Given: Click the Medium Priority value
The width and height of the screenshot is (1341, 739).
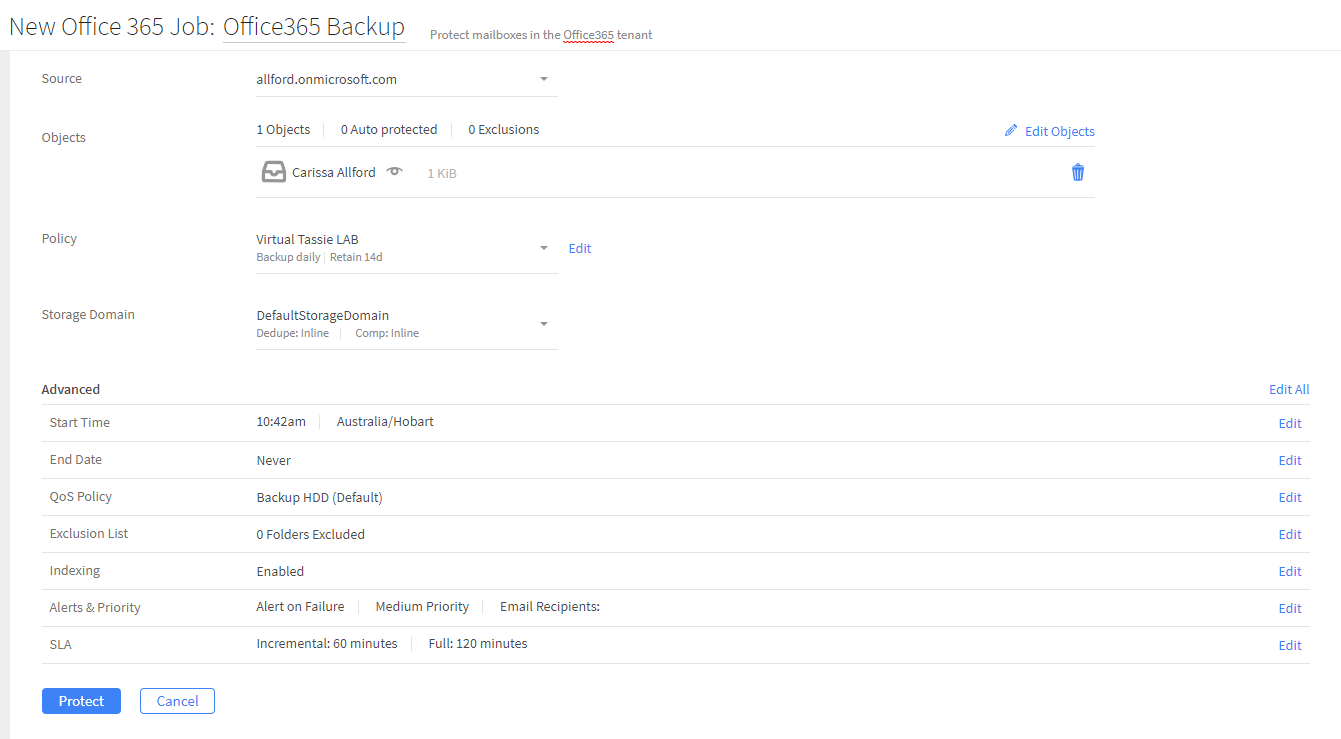Looking at the screenshot, I should click(x=422, y=606).
